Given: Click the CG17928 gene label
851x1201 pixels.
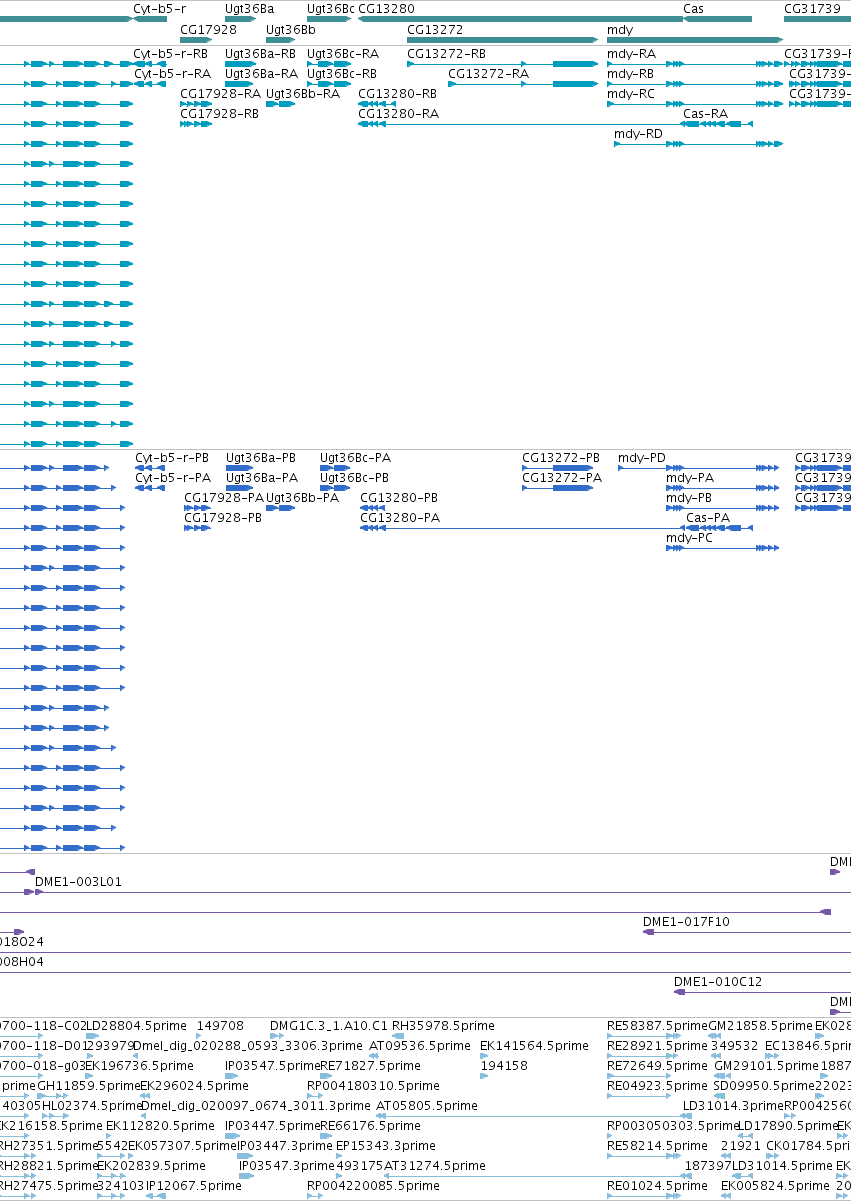Looking at the screenshot, I should (208, 29).
